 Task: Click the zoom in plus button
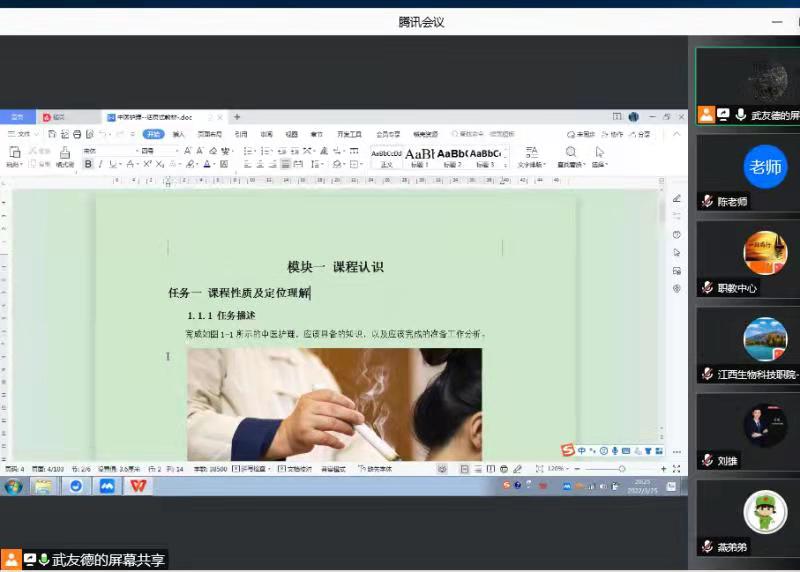coord(663,468)
